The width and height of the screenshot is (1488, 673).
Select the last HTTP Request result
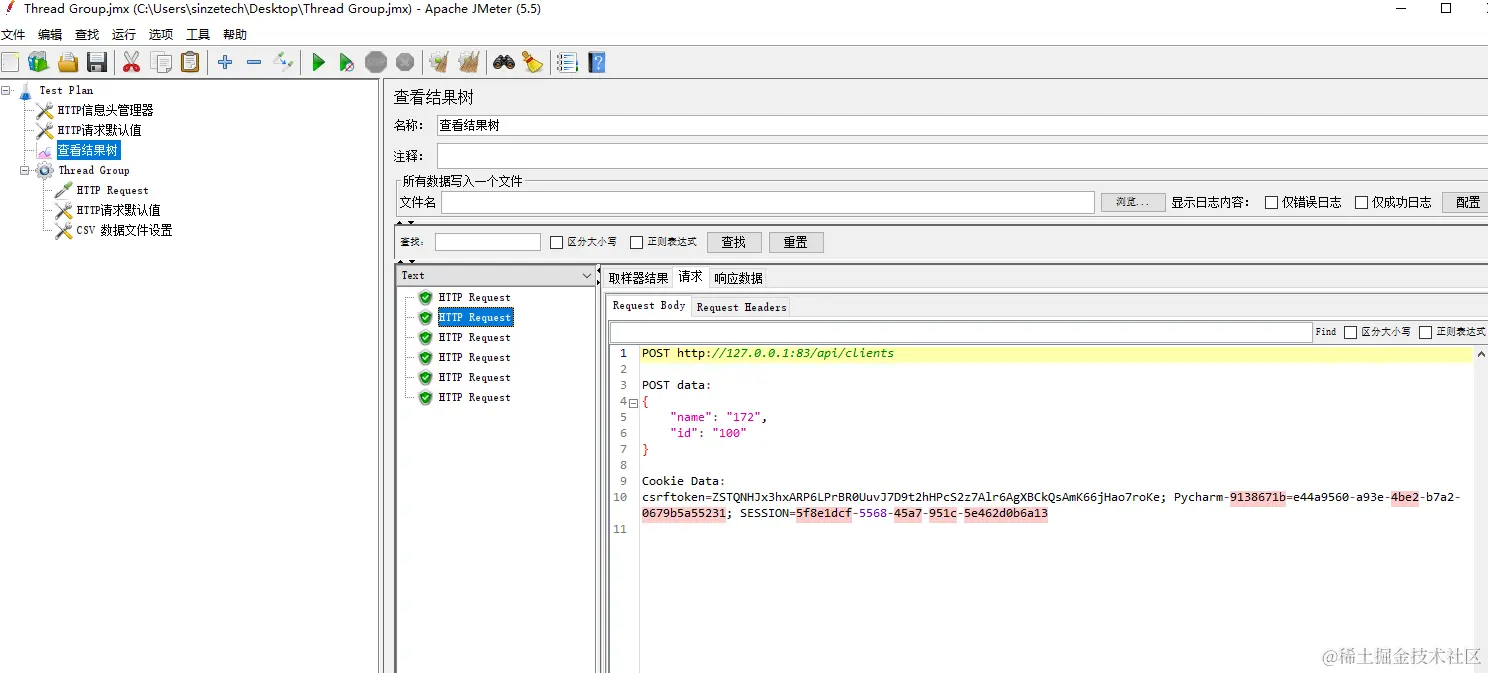pyautogui.click(x=474, y=397)
